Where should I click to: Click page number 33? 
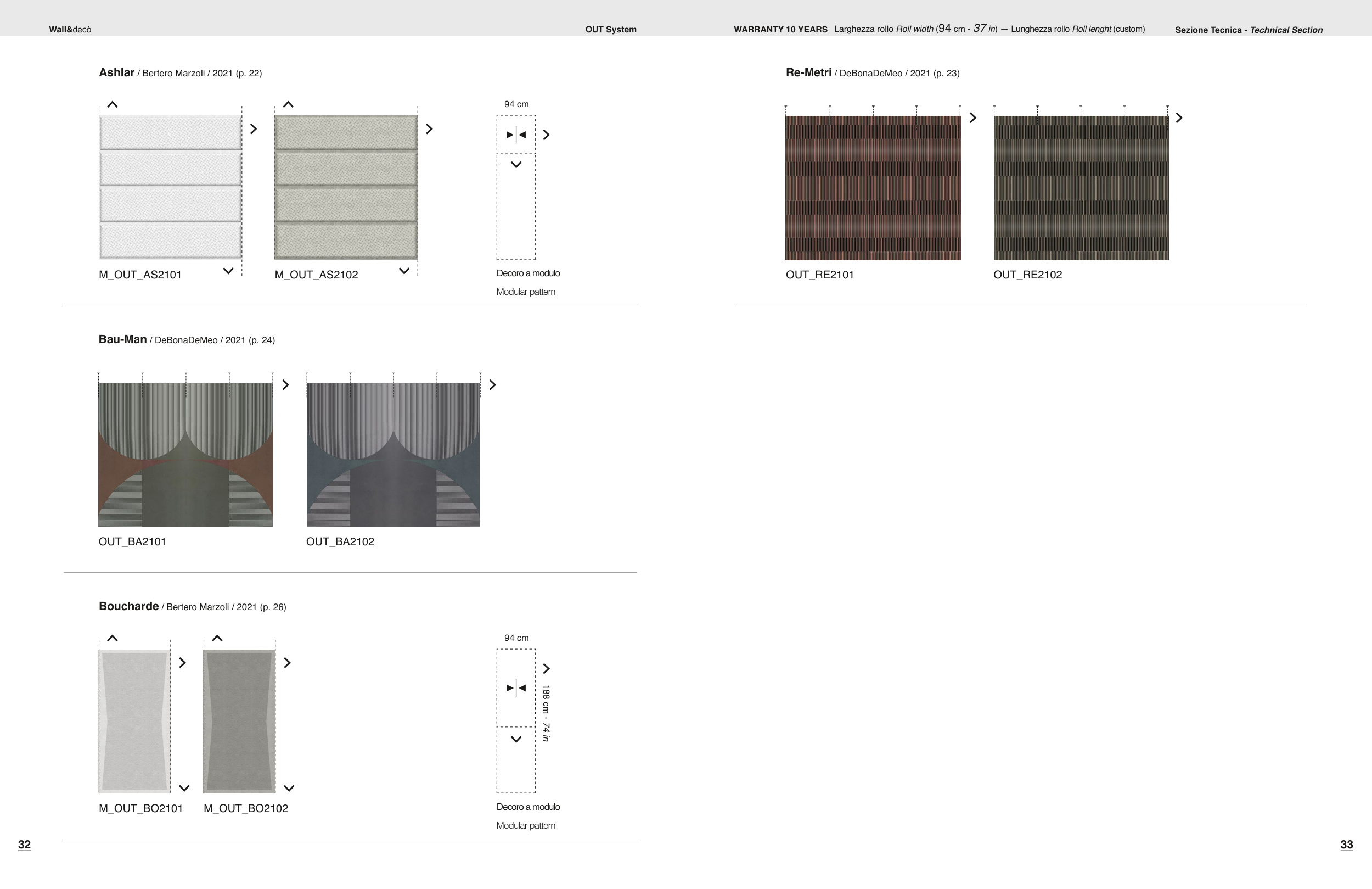pyautogui.click(x=1346, y=845)
